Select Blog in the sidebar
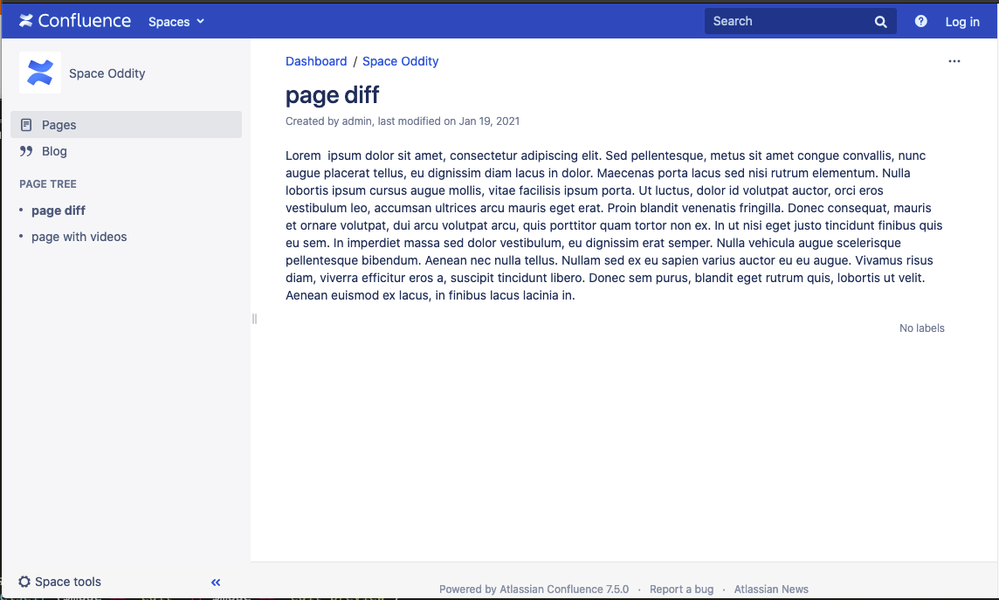The width and height of the screenshot is (999, 600). (54, 152)
